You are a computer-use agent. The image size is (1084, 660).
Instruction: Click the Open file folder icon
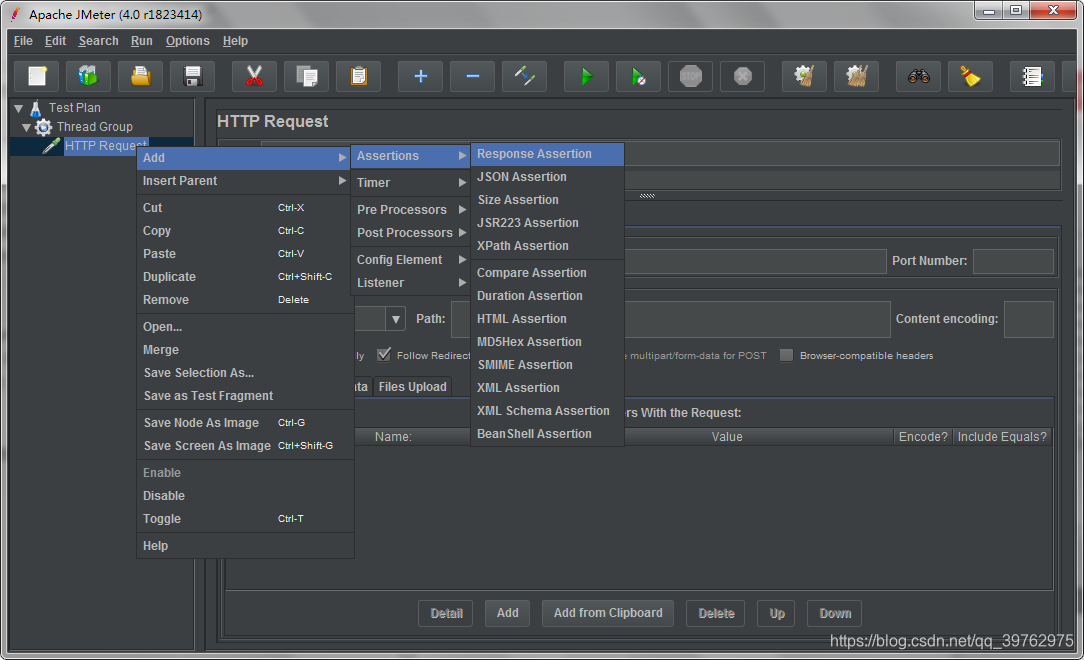click(140, 76)
